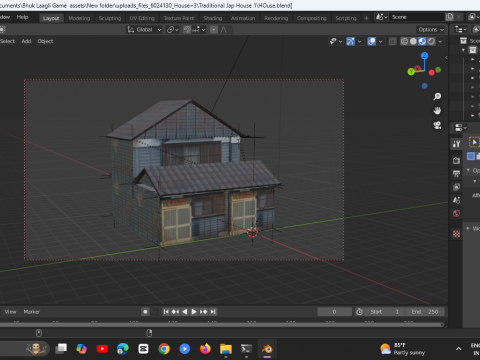The image size is (480, 360).
Task: Click the End frame field 250
Action: [426, 312]
